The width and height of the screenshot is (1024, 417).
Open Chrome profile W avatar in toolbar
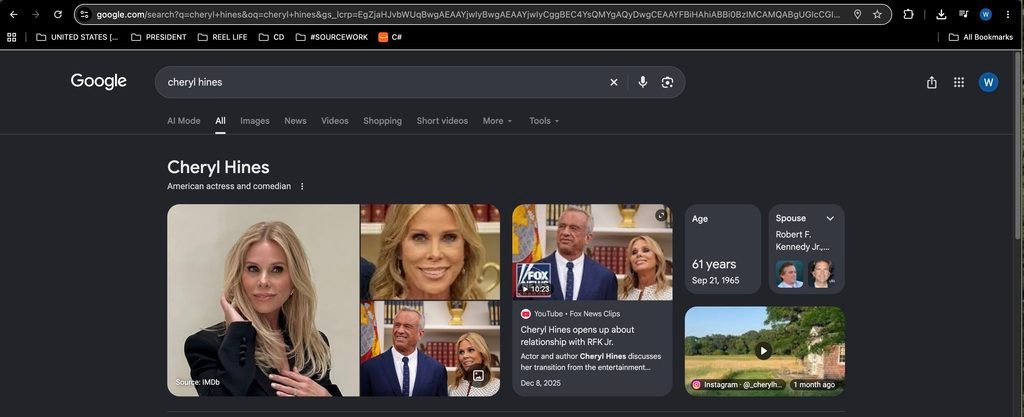click(x=985, y=14)
